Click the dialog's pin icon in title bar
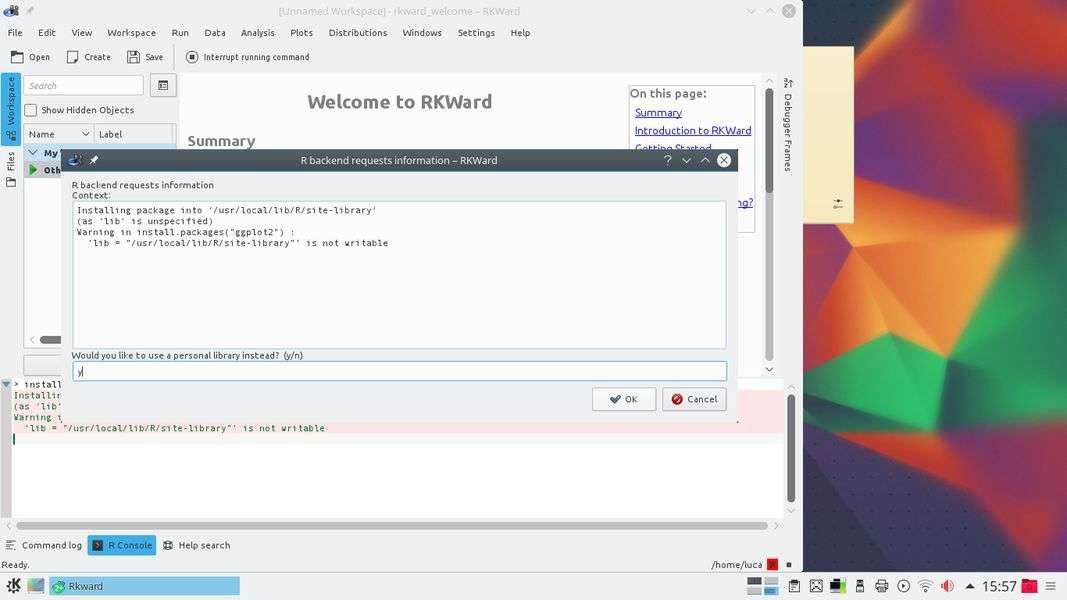Viewport: 1067px width, 600px height. (94, 160)
